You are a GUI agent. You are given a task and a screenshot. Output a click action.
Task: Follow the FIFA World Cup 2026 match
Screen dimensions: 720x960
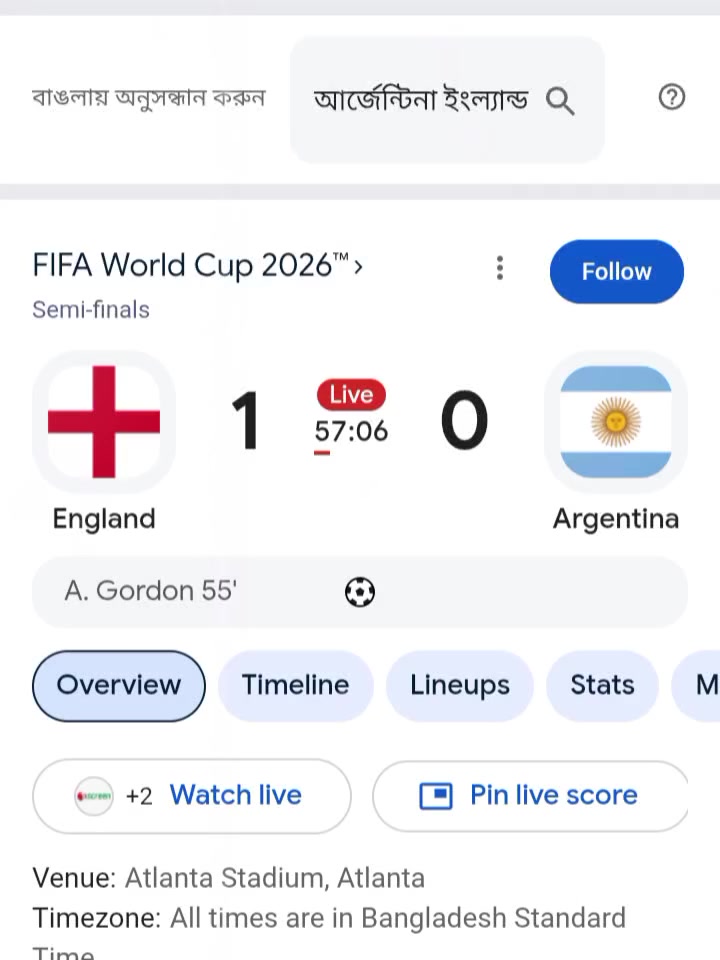pos(617,271)
